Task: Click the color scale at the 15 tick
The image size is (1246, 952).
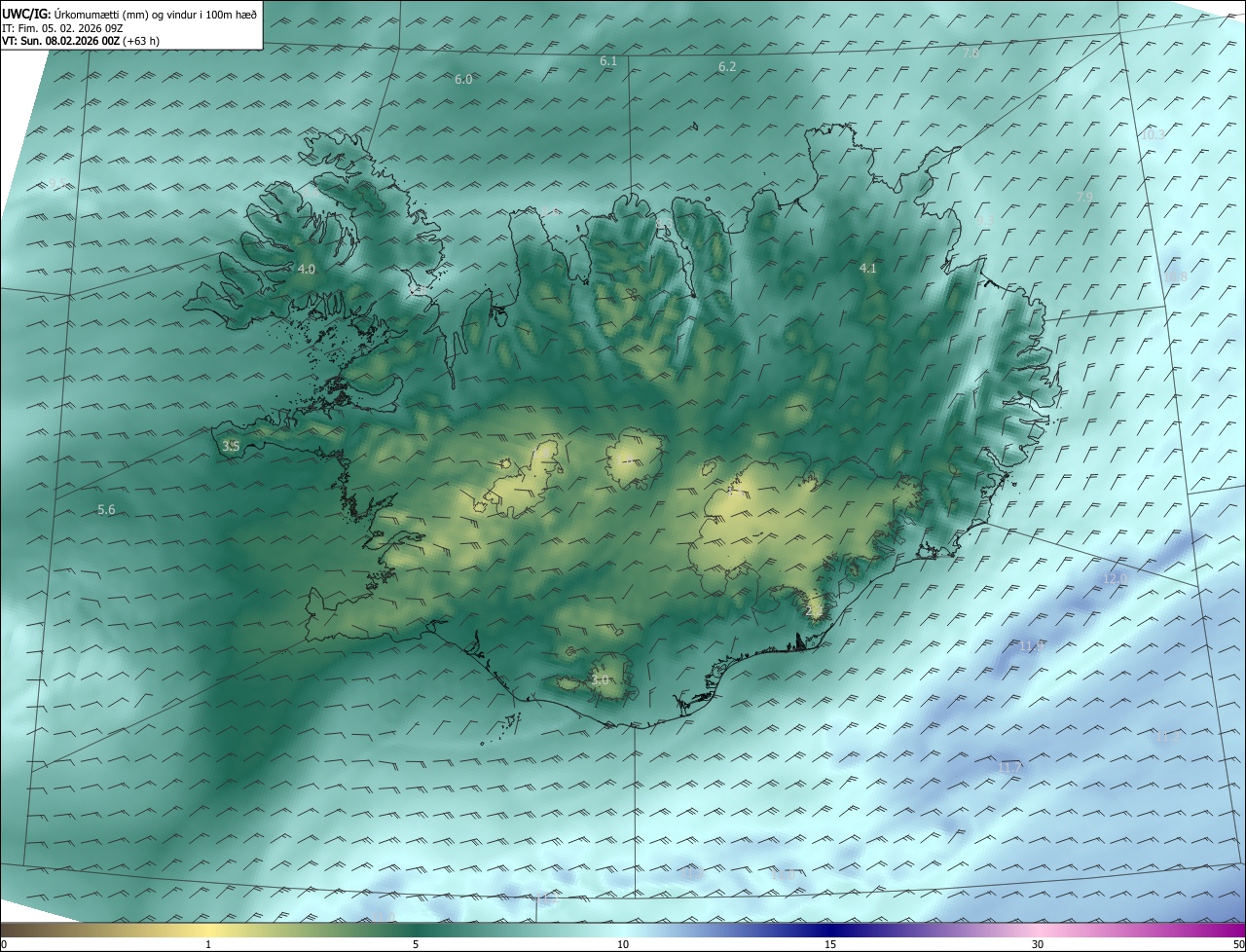Action: [830, 944]
